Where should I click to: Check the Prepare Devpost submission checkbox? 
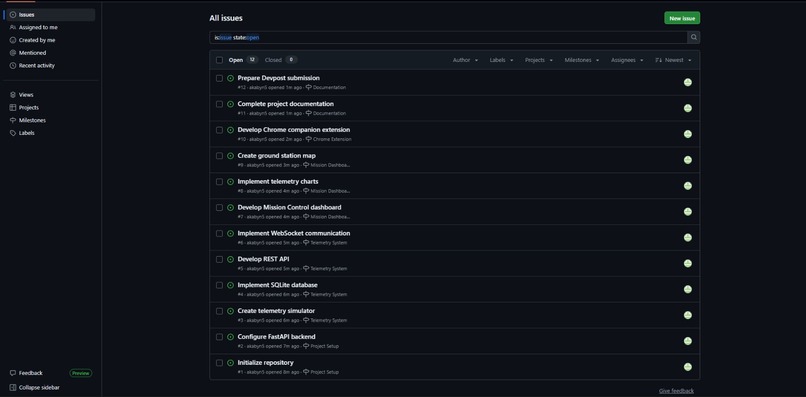[219, 78]
